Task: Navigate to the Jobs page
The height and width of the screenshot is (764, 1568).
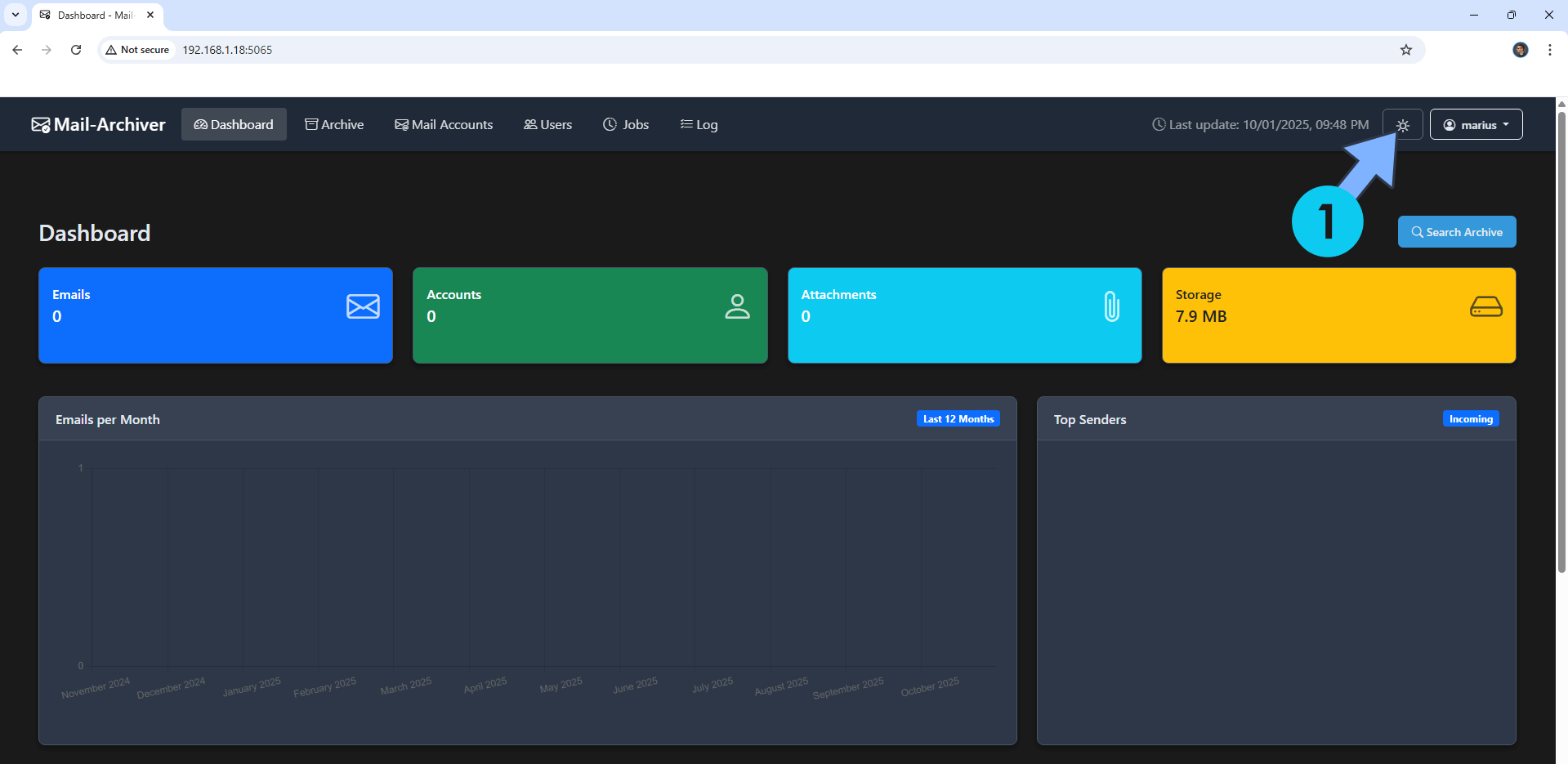Action: [626, 124]
